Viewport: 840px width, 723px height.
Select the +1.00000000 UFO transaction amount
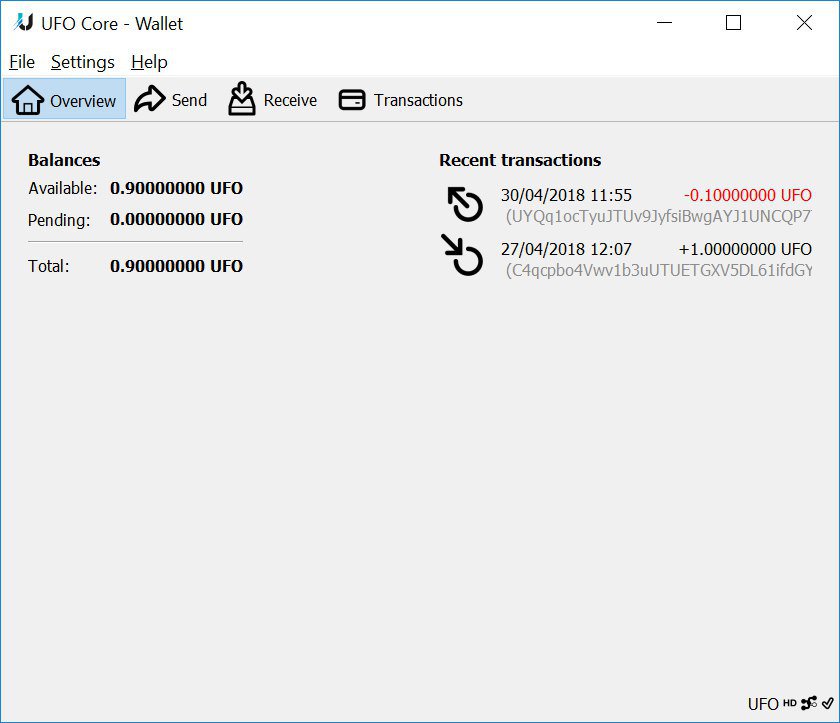pyautogui.click(x=745, y=249)
